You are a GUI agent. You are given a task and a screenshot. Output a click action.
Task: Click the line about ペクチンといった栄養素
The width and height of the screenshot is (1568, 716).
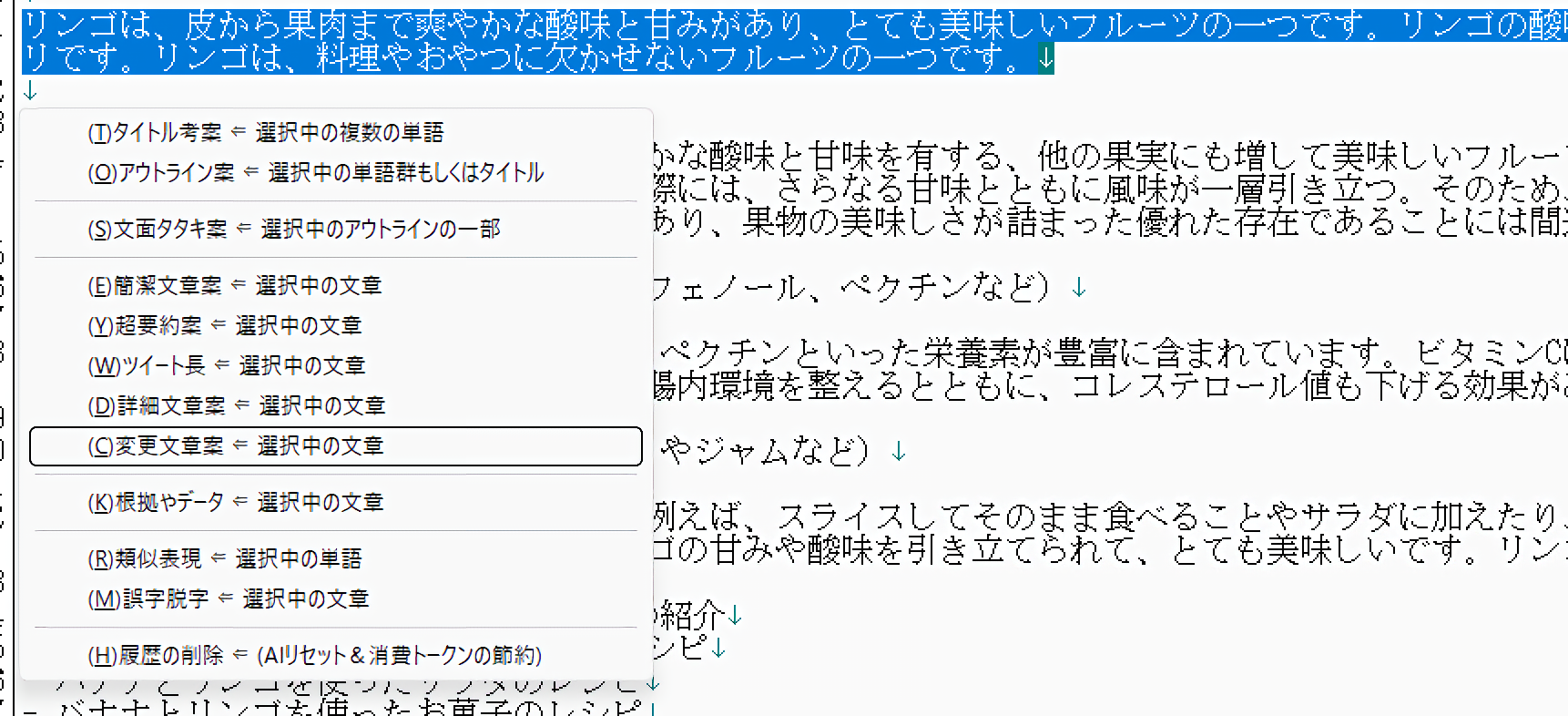click(x=1002, y=353)
